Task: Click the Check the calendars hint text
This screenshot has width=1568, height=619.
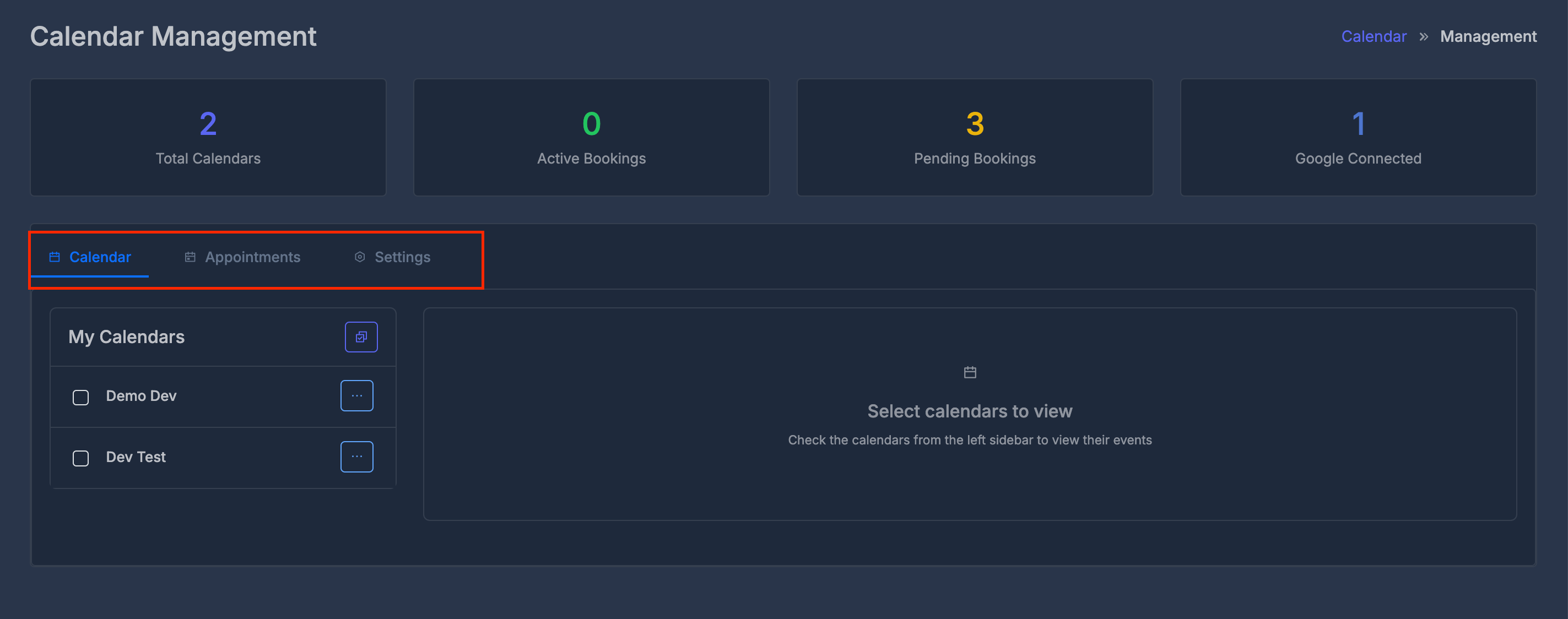Action: [970, 439]
